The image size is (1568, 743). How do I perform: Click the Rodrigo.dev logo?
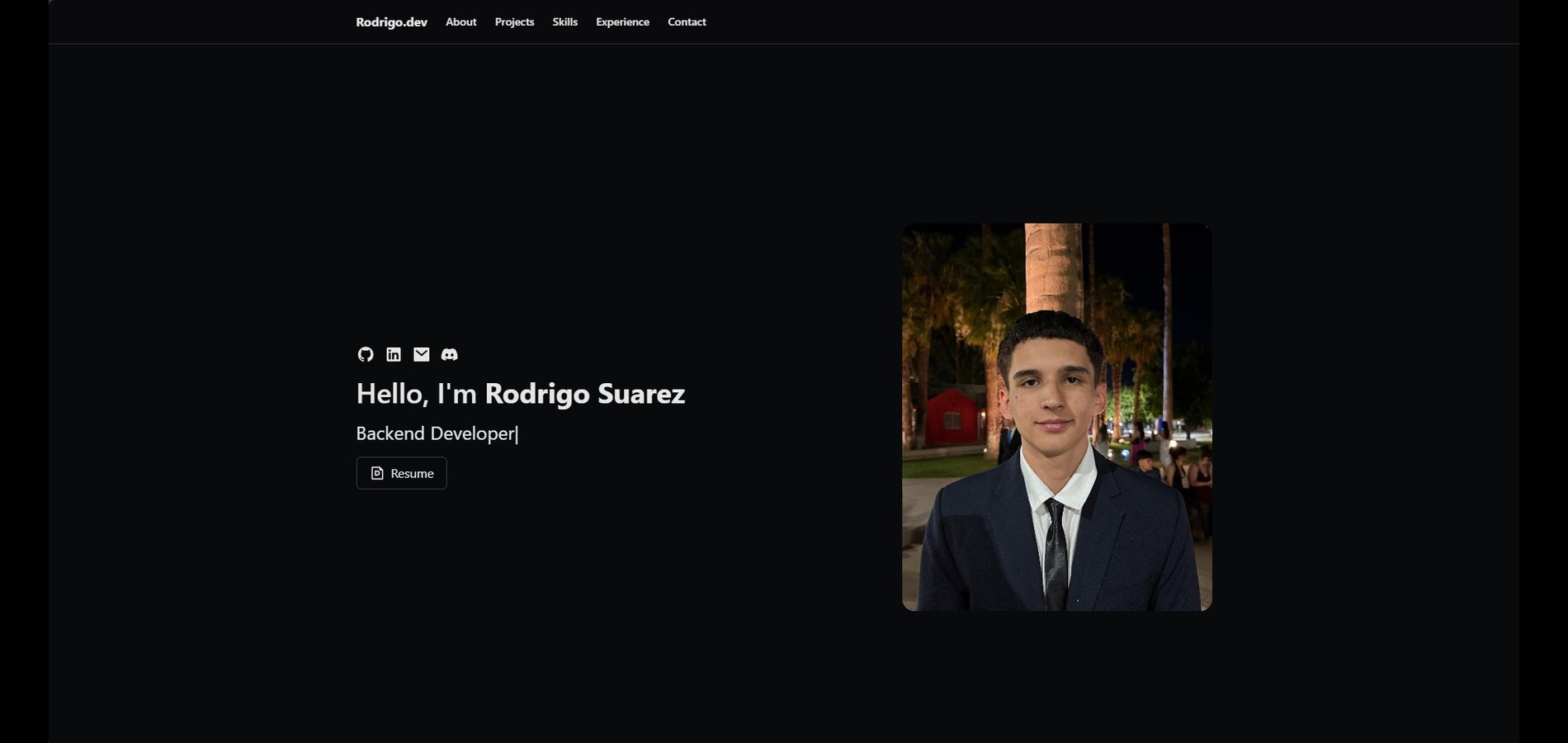pos(391,21)
